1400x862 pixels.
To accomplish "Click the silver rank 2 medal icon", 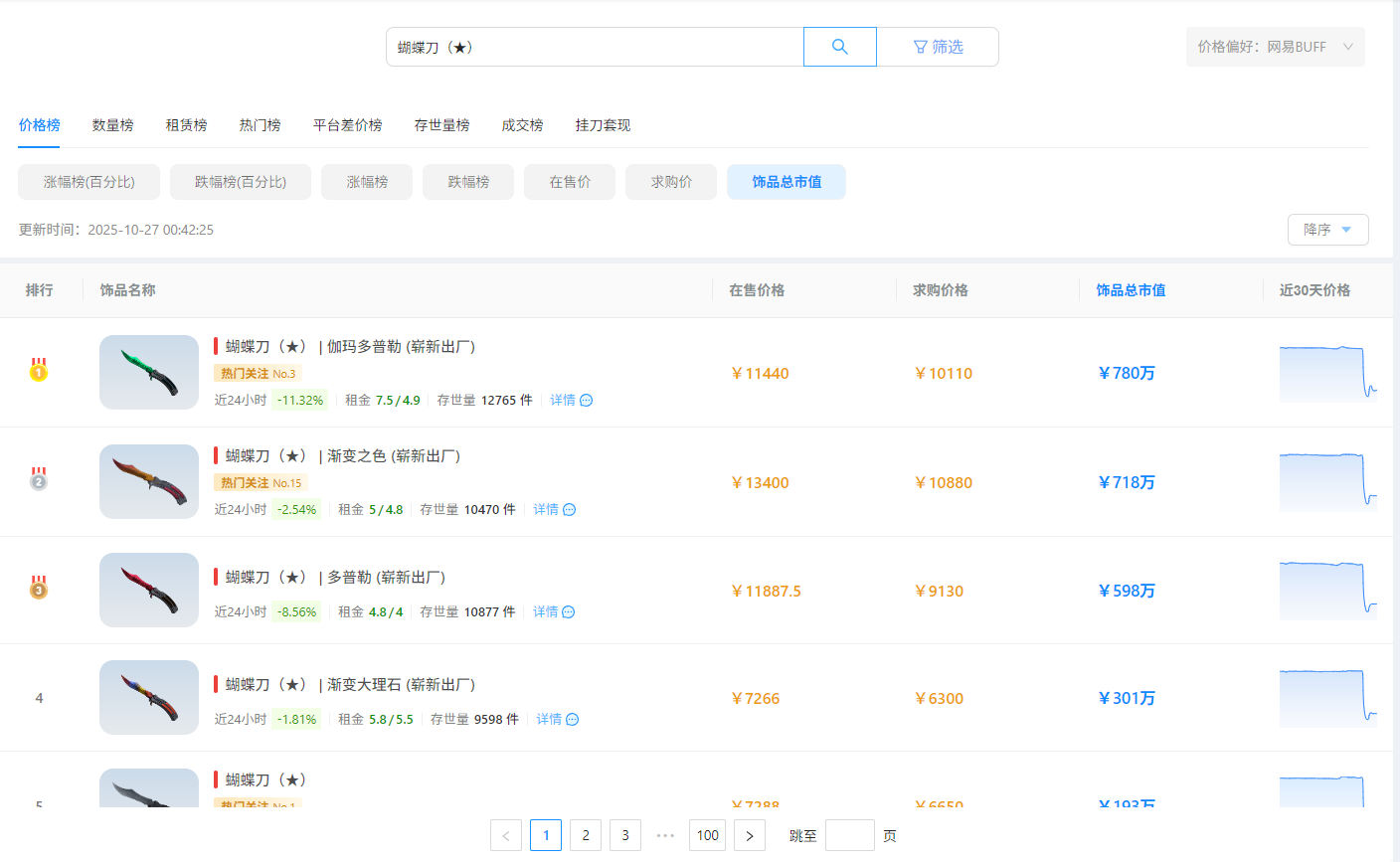I will (39, 480).
